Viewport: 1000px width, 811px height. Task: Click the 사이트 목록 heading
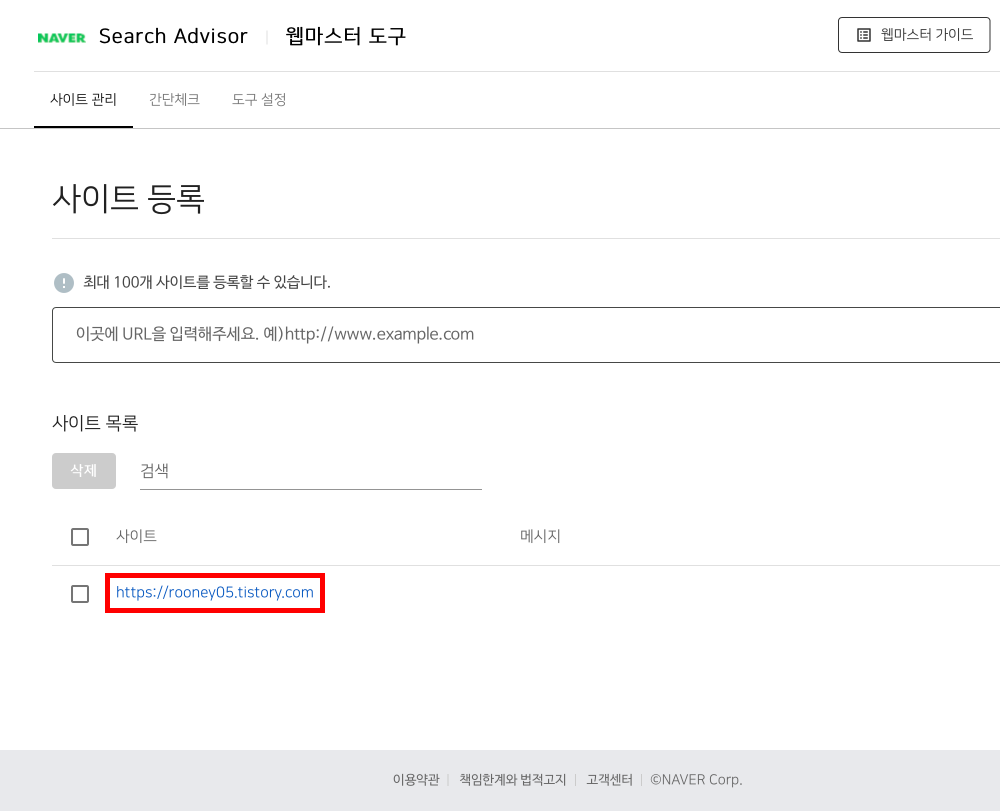(x=95, y=423)
